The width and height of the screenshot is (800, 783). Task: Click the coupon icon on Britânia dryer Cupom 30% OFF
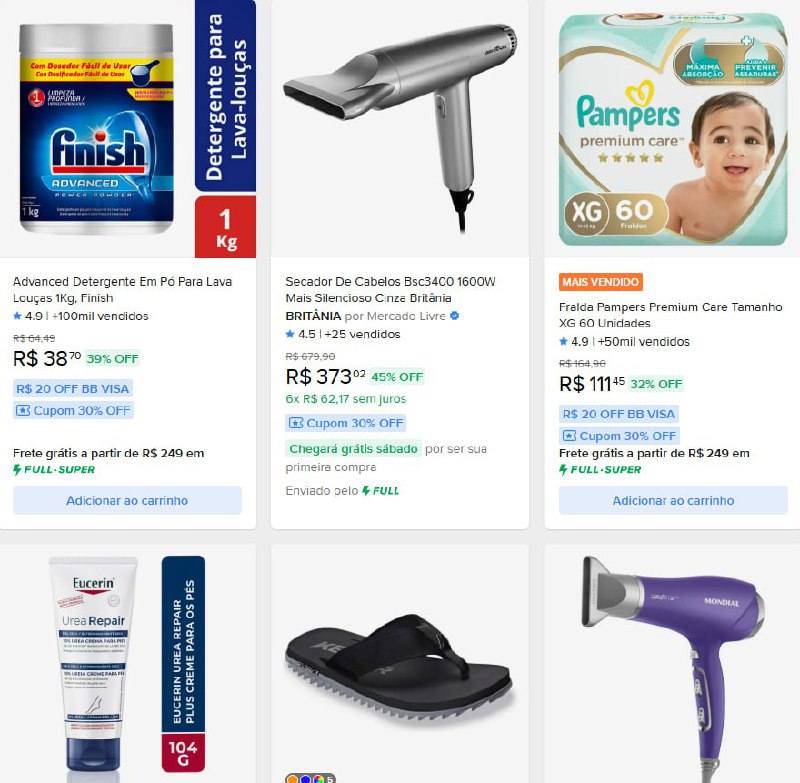(x=296, y=423)
